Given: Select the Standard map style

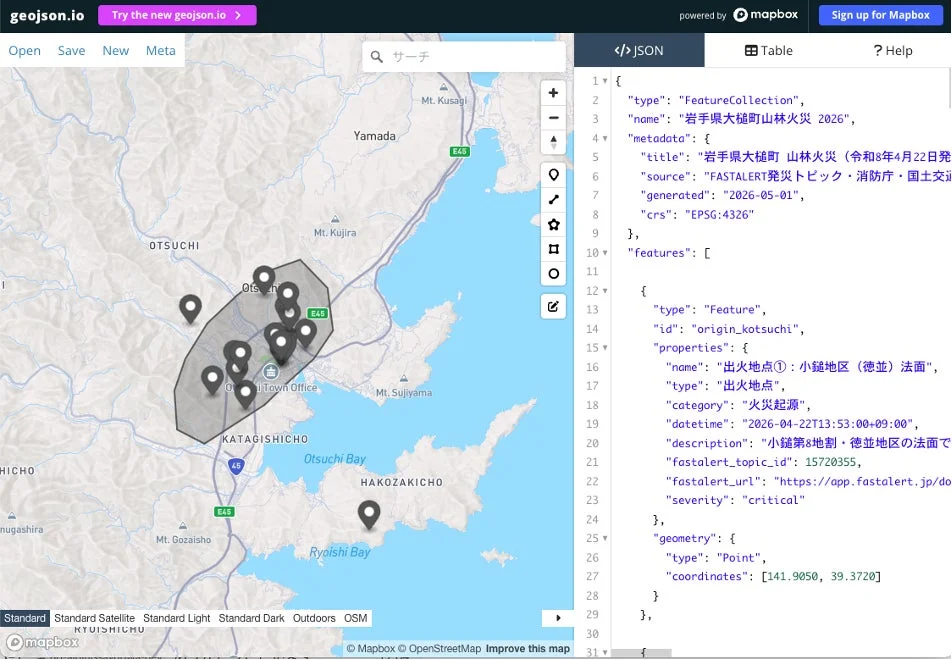Looking at the screenshot, I should click(25, 618).
